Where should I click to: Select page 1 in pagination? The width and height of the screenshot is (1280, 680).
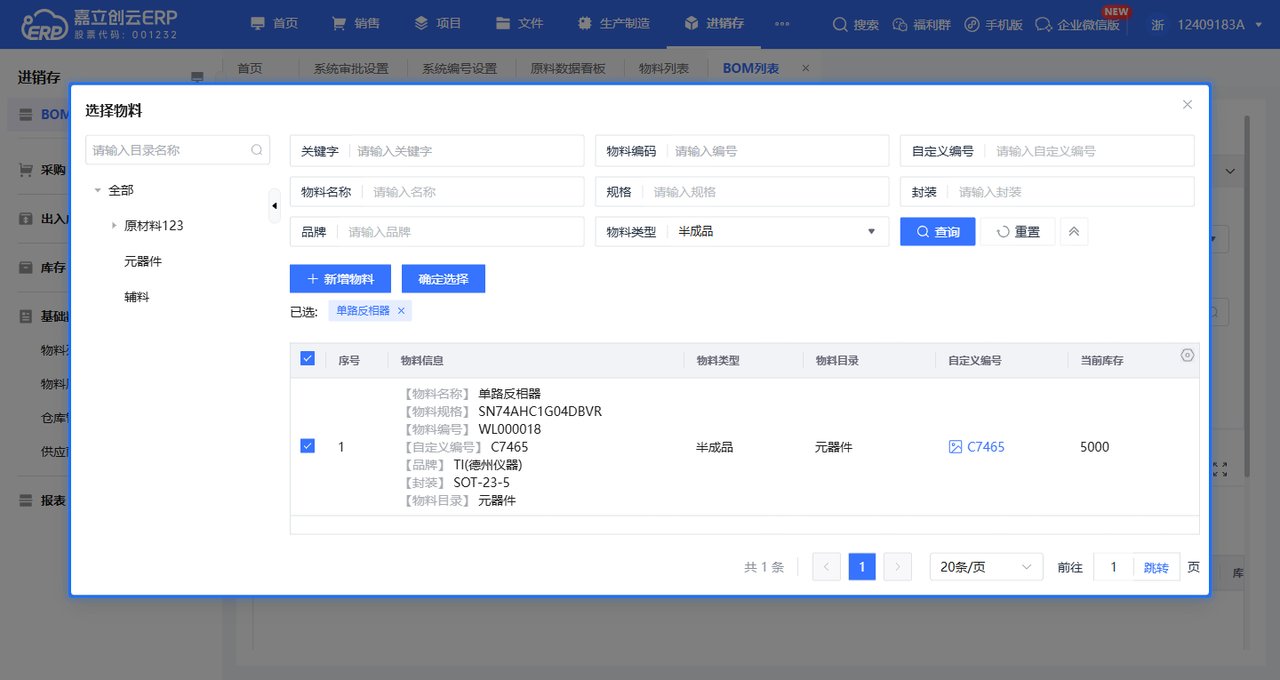coord(862,567)
